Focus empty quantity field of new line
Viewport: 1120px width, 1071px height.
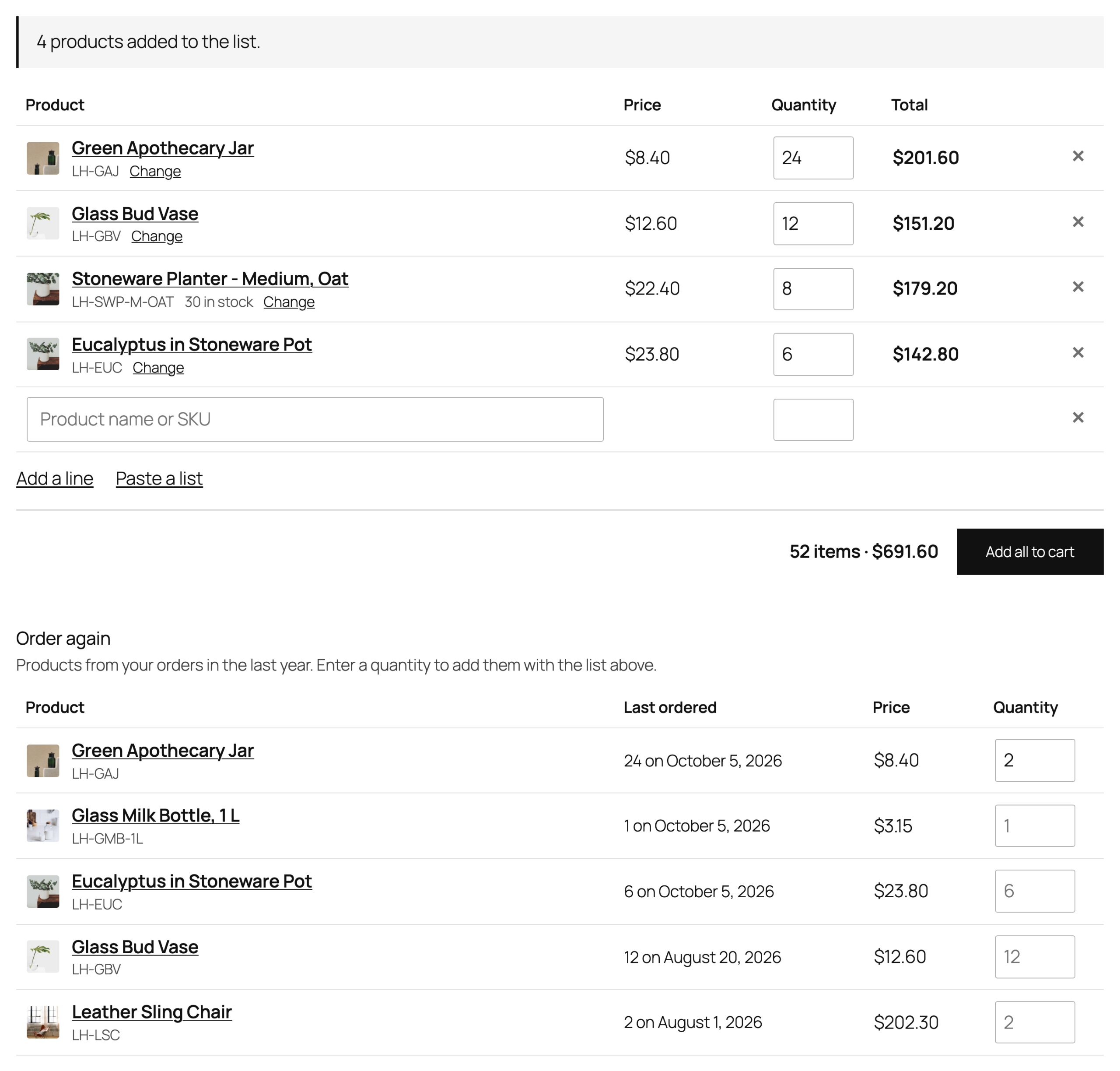[x=813, y=420]
